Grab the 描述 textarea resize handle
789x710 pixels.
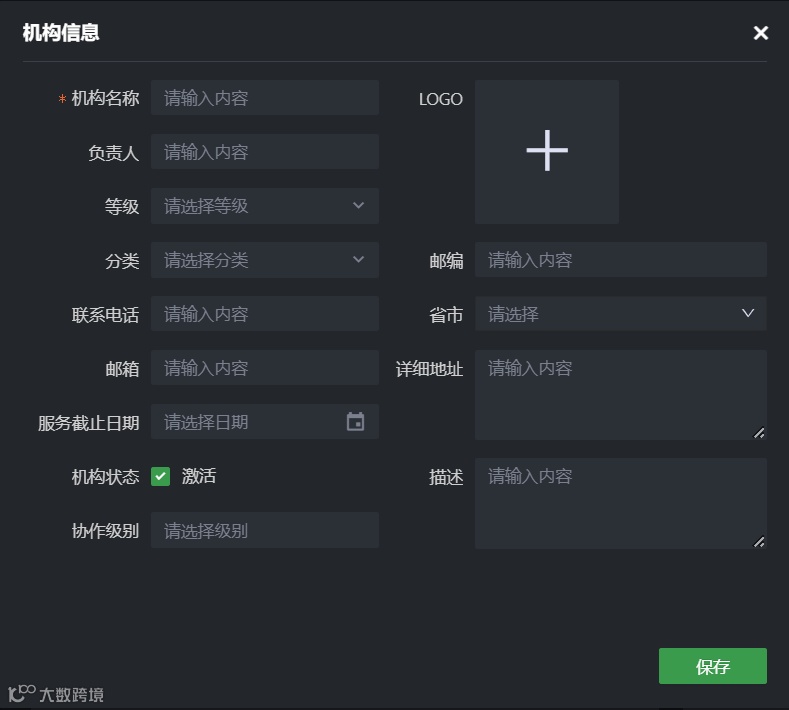pos(759,542)
